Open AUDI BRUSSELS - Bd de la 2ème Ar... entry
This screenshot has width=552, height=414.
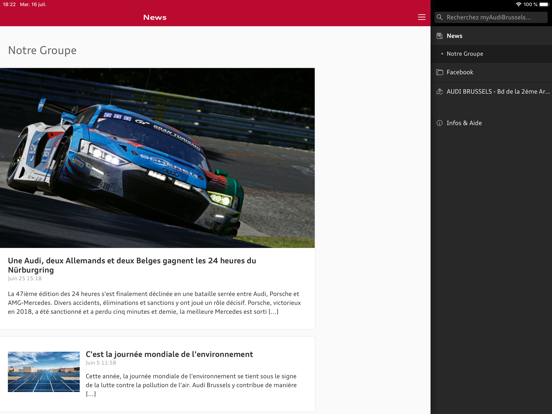[x=491, y=92]
